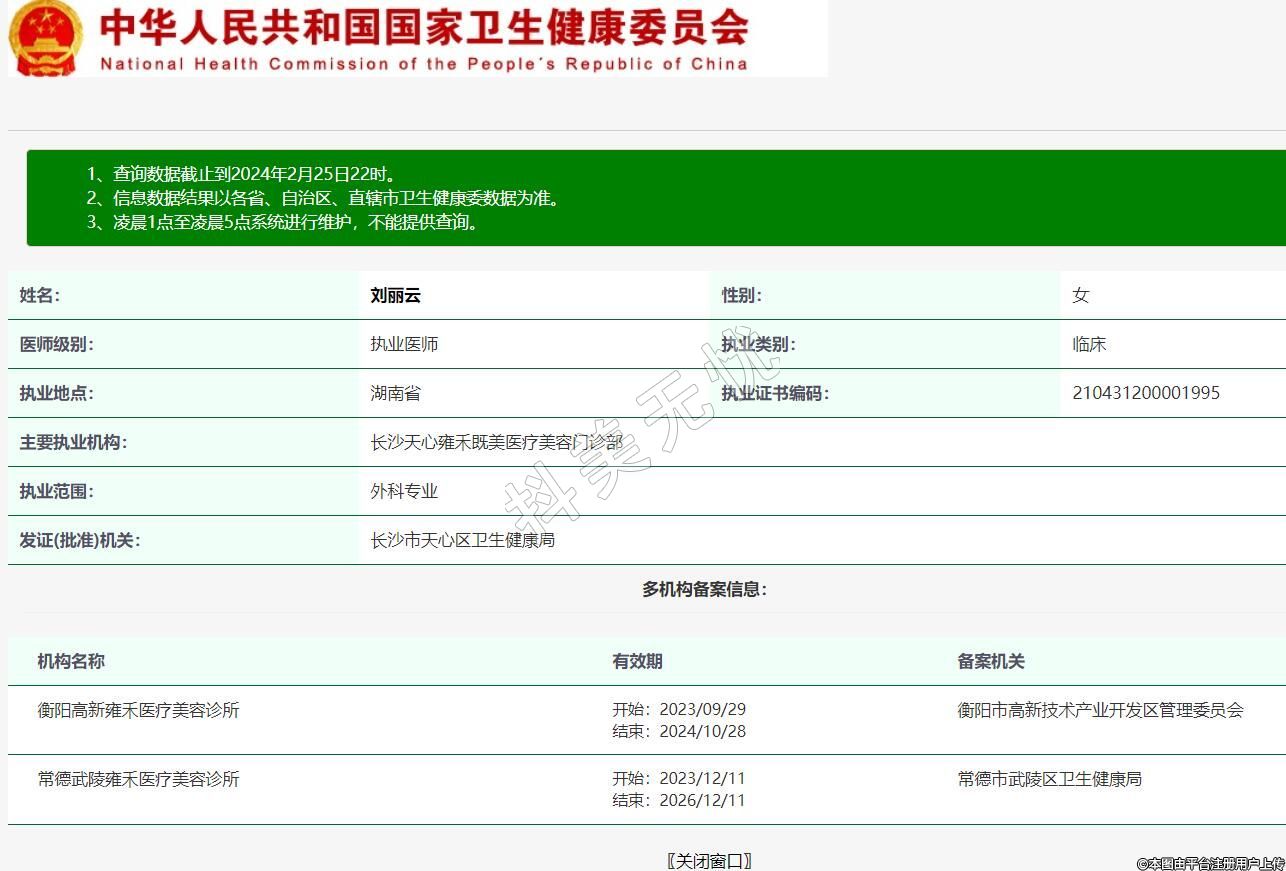The width and height of the screenshot is (1286, 871).
Task: Click the Chinese commission title in header
Action: point(423,27)
